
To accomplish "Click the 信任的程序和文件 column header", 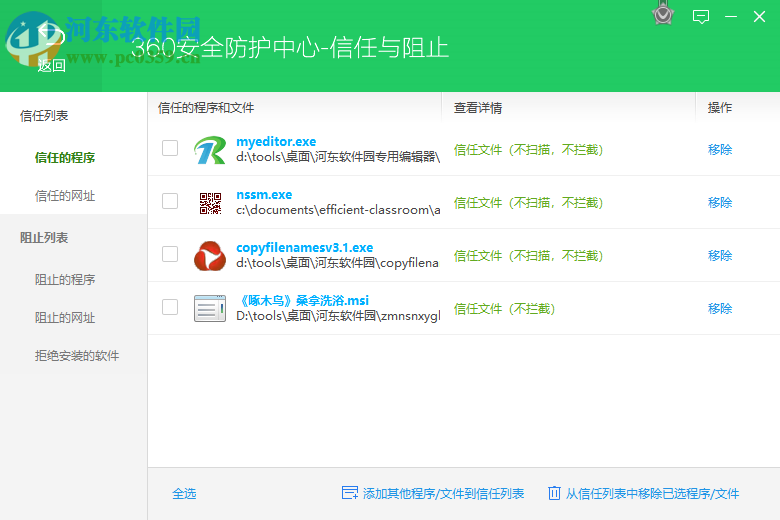I will [x=206, y=108].
